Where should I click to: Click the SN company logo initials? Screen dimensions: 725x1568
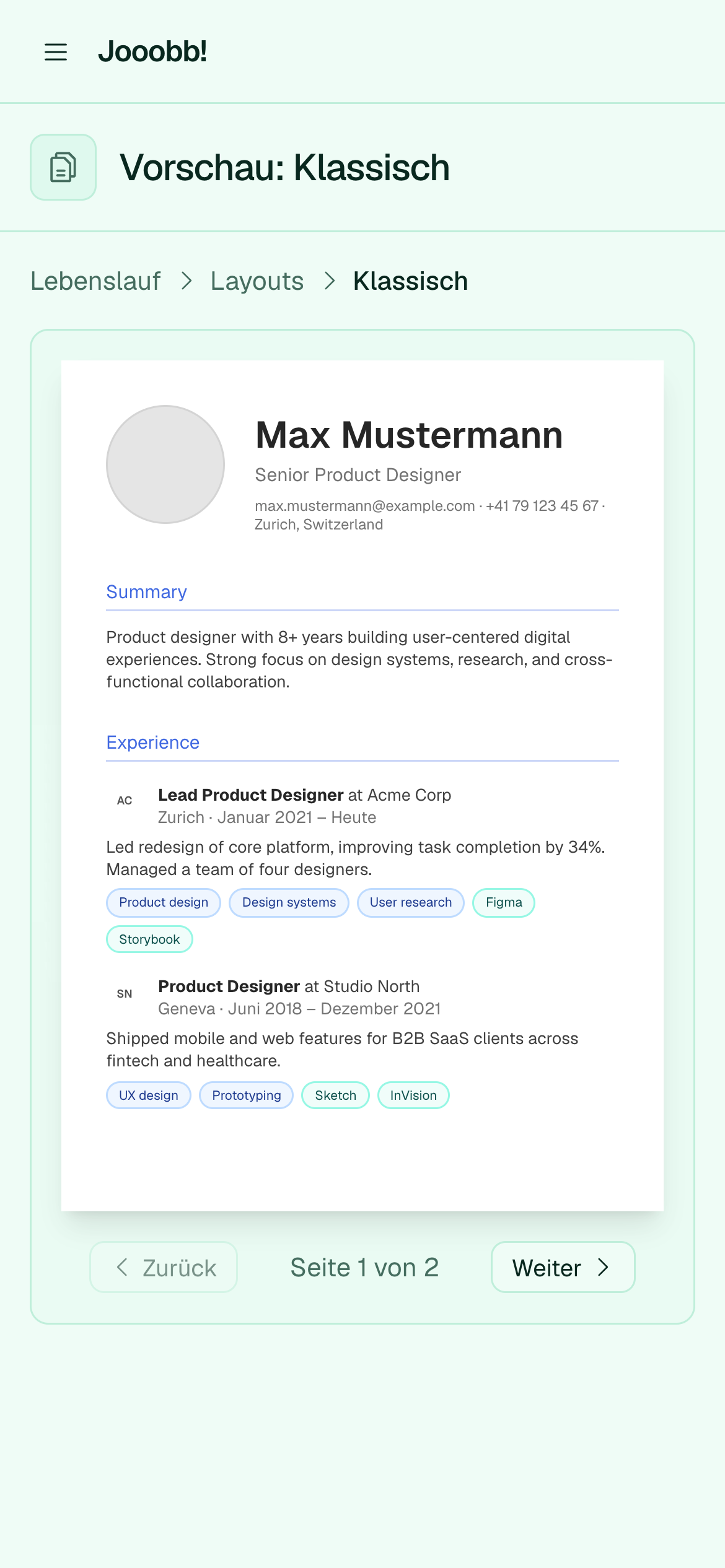pyautogui.click(x=125, y=994)
